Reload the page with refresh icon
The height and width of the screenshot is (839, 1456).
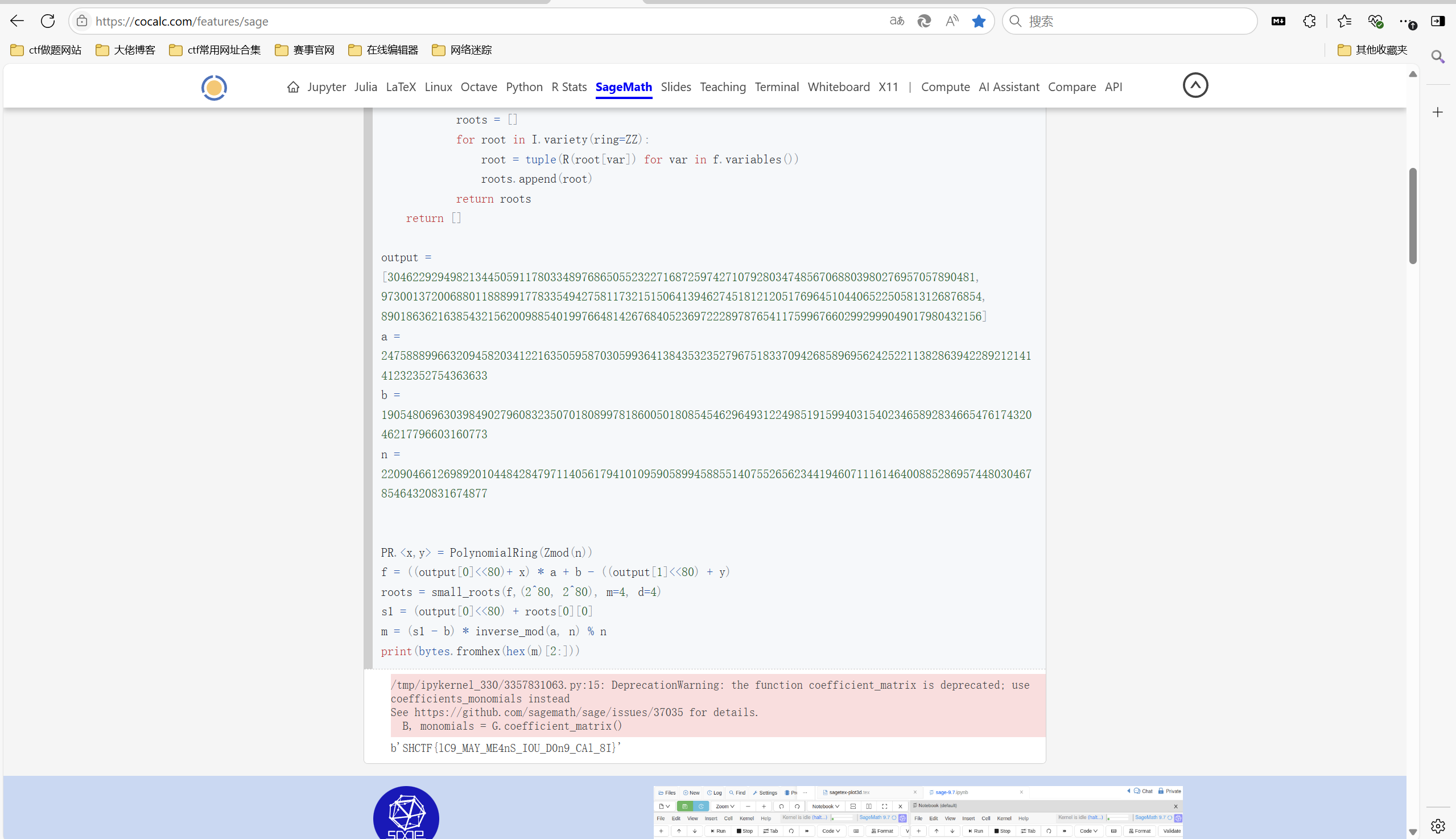48,21
